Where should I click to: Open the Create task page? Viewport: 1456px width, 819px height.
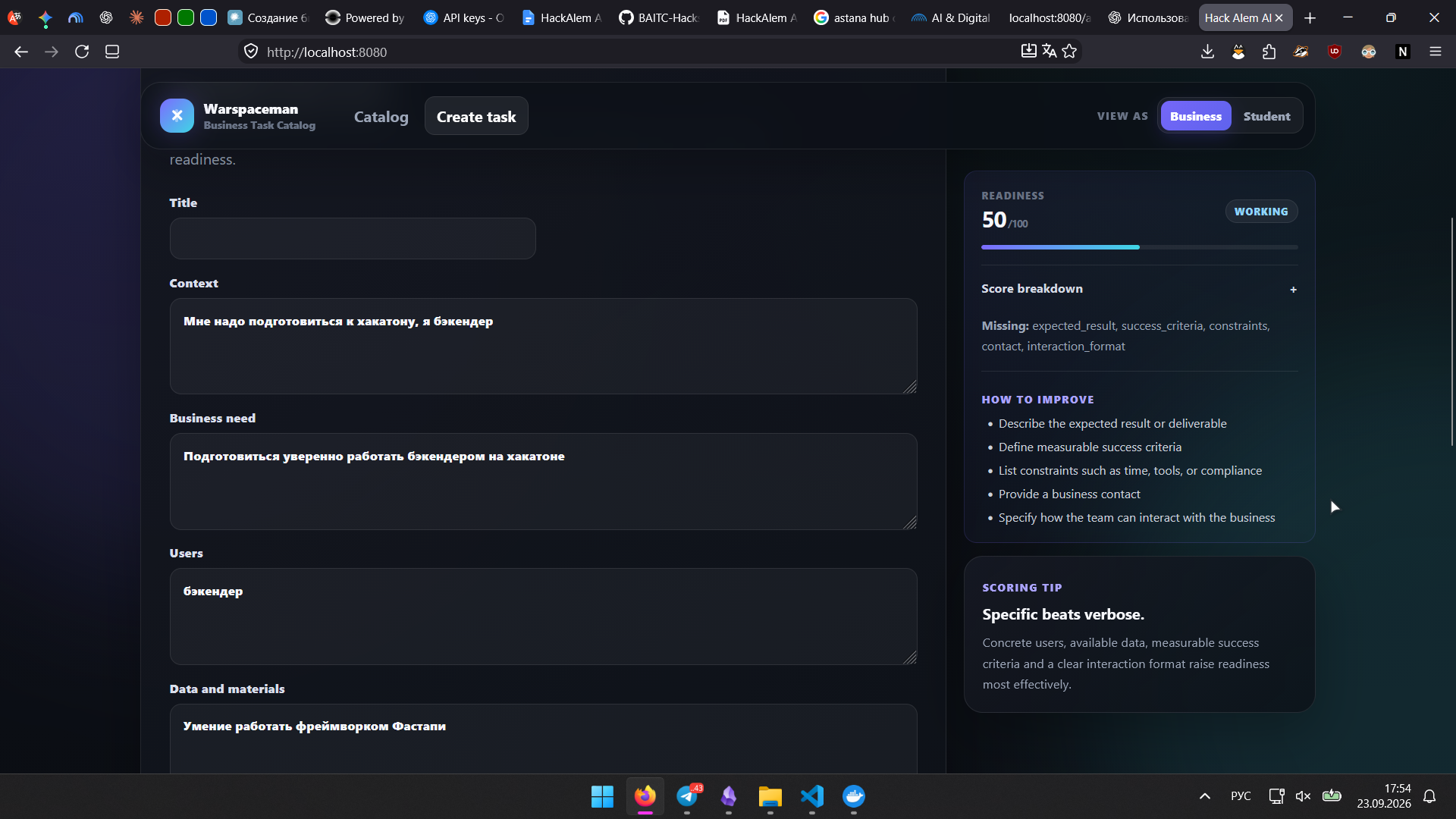pos(476,116)
